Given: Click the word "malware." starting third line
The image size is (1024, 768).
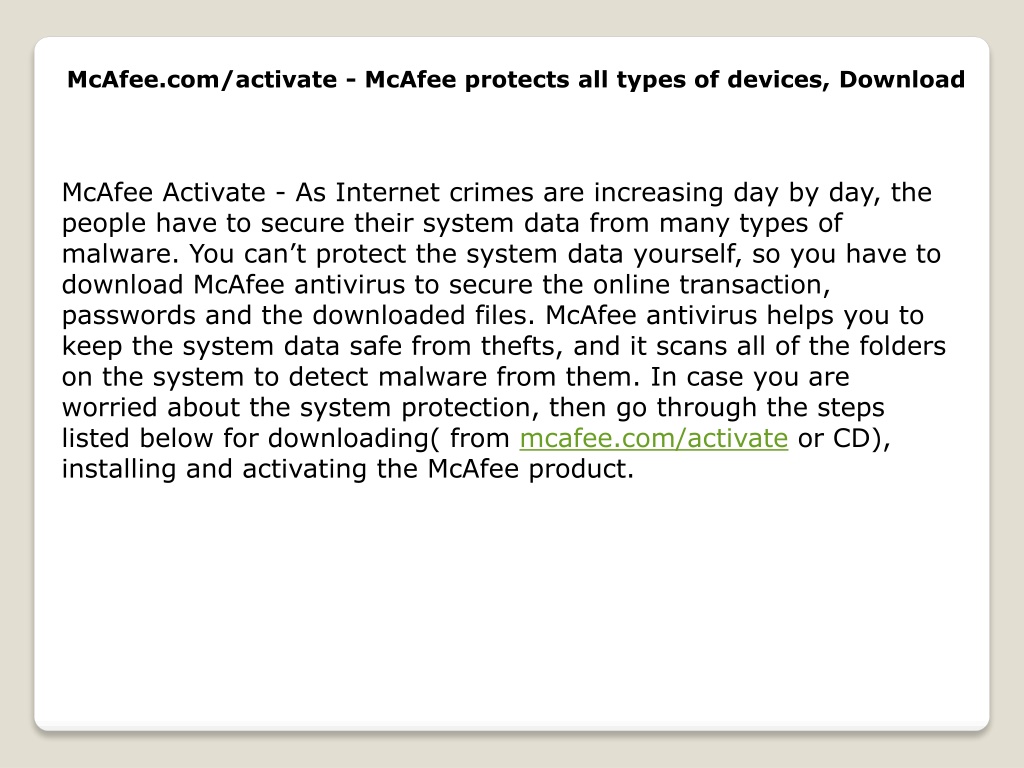Looking at the screenshot, I should point(120,254).
